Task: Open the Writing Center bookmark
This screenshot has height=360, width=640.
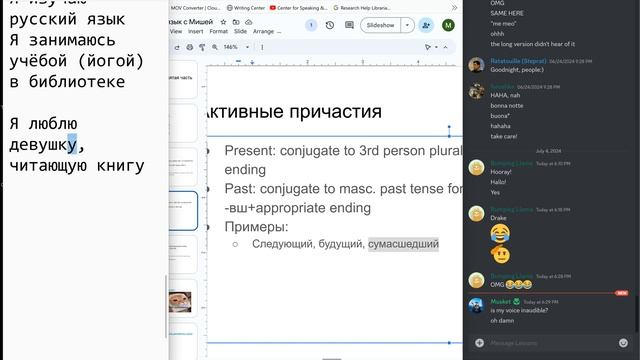Action: click(x=246, y=8)
